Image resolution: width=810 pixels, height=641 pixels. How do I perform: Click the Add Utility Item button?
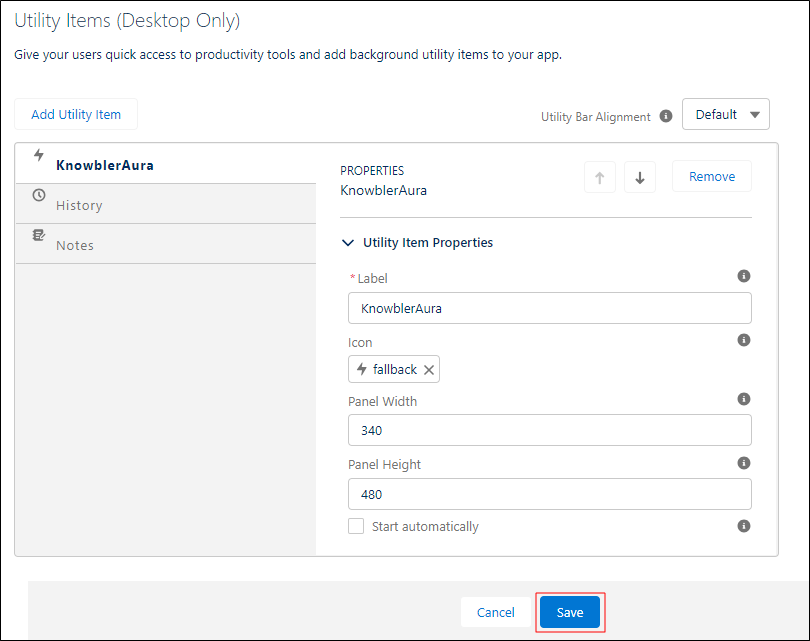point(76,114)
